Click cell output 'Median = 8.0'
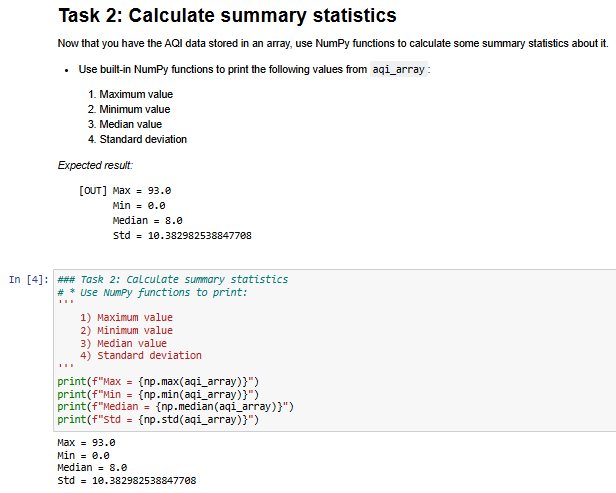The height and width of the screenshot is (493, 616). pos(92,468)
